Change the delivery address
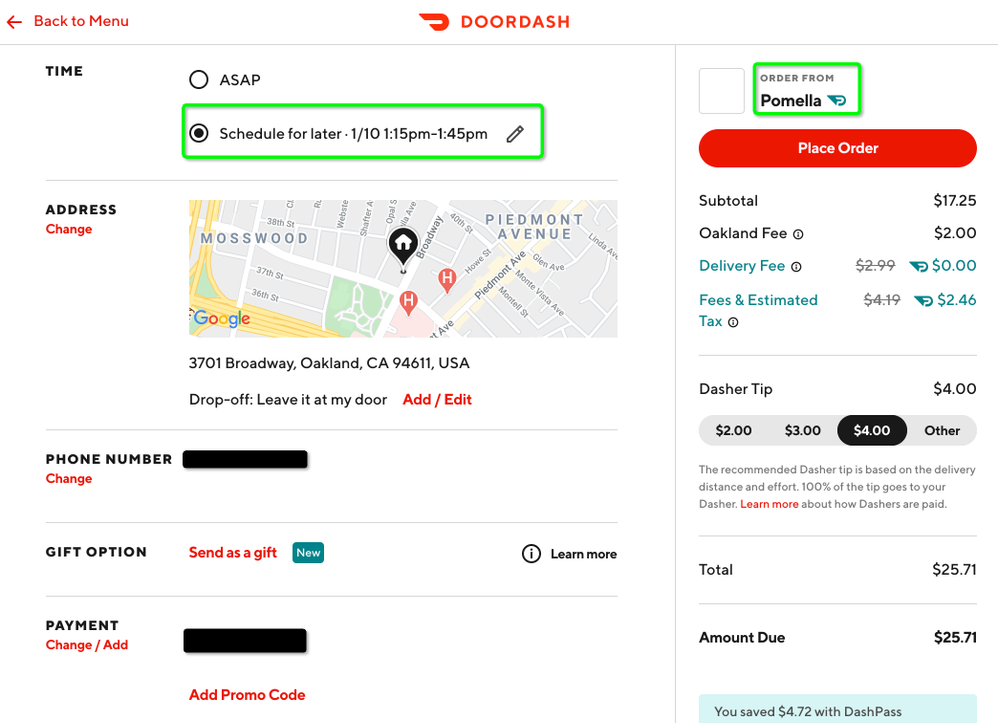The width and height of the screenshot is (998, 723). click(x=69, y=229)
